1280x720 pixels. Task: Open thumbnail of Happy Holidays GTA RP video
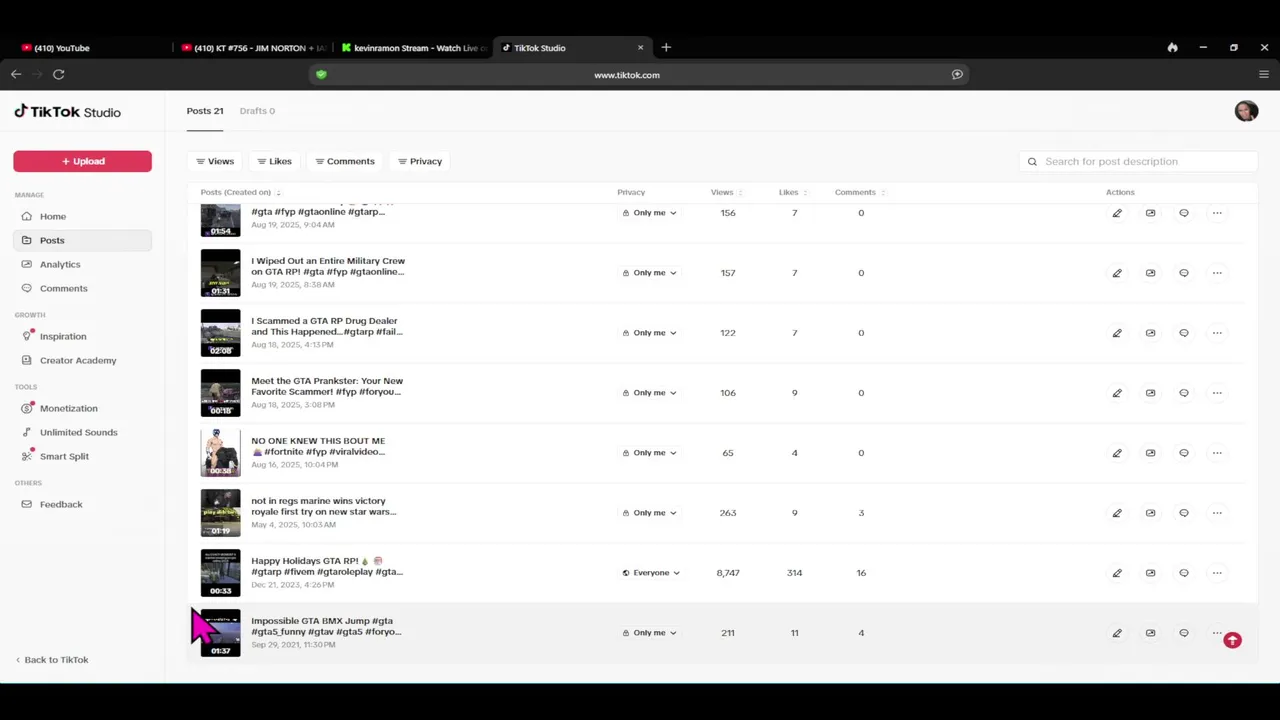[x=220, y=573]
